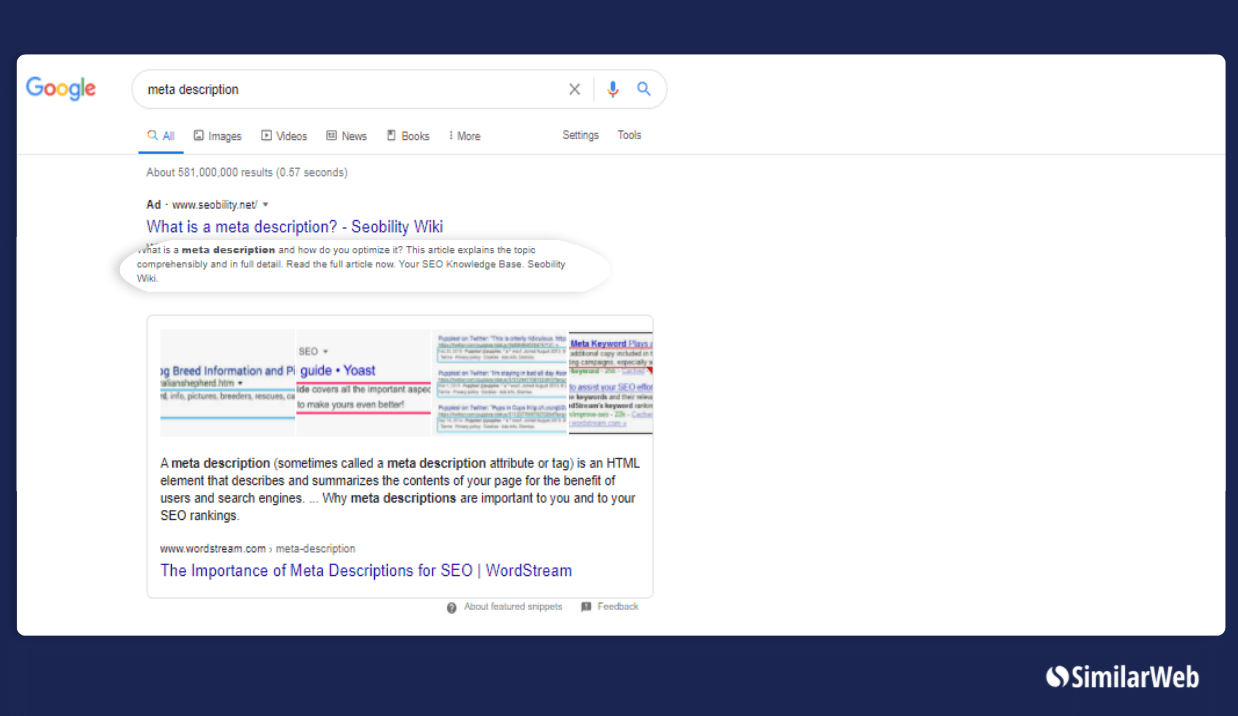Click the three-dot icon beside More
The width and height of the screenshot is (1238, 716).
pos(450,135)
